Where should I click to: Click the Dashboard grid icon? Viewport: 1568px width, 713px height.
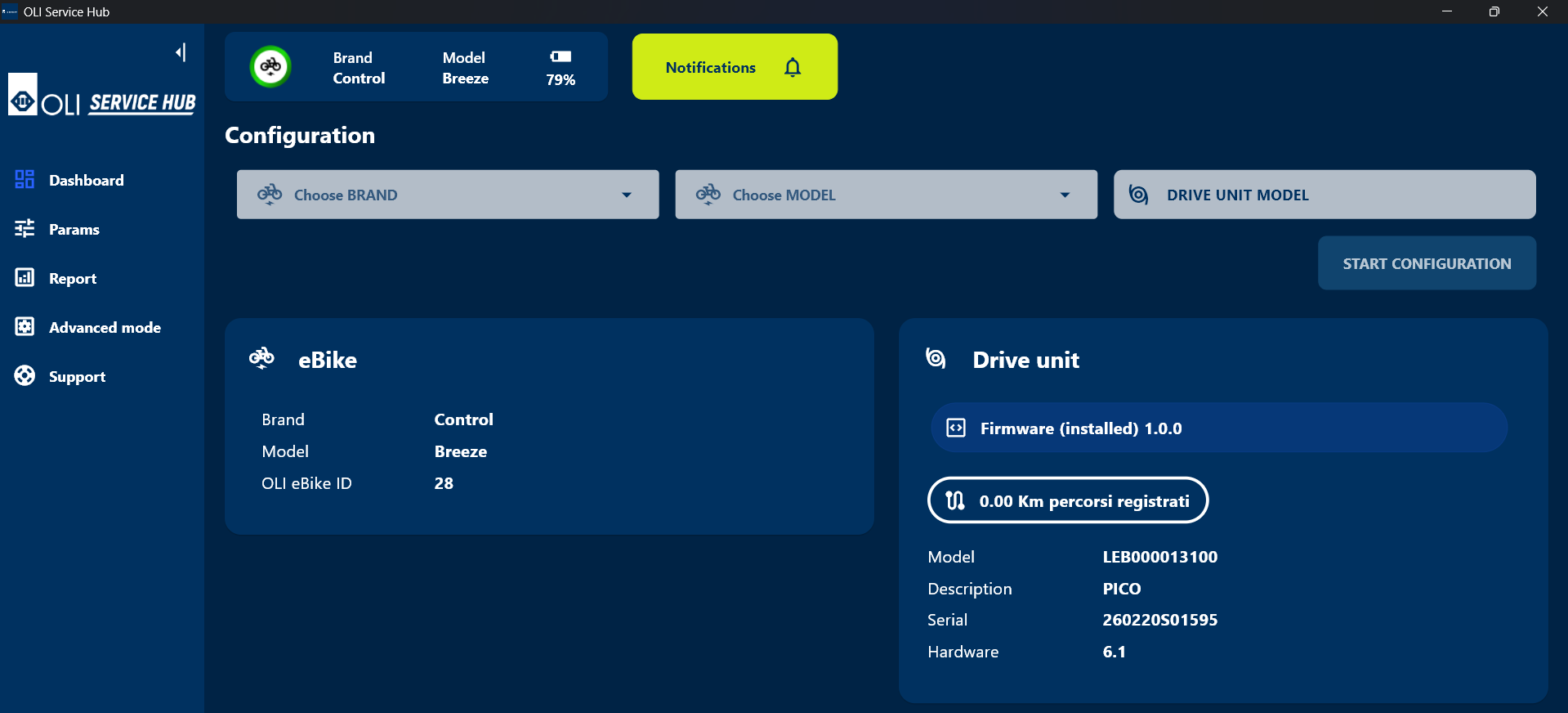(25, 179)
